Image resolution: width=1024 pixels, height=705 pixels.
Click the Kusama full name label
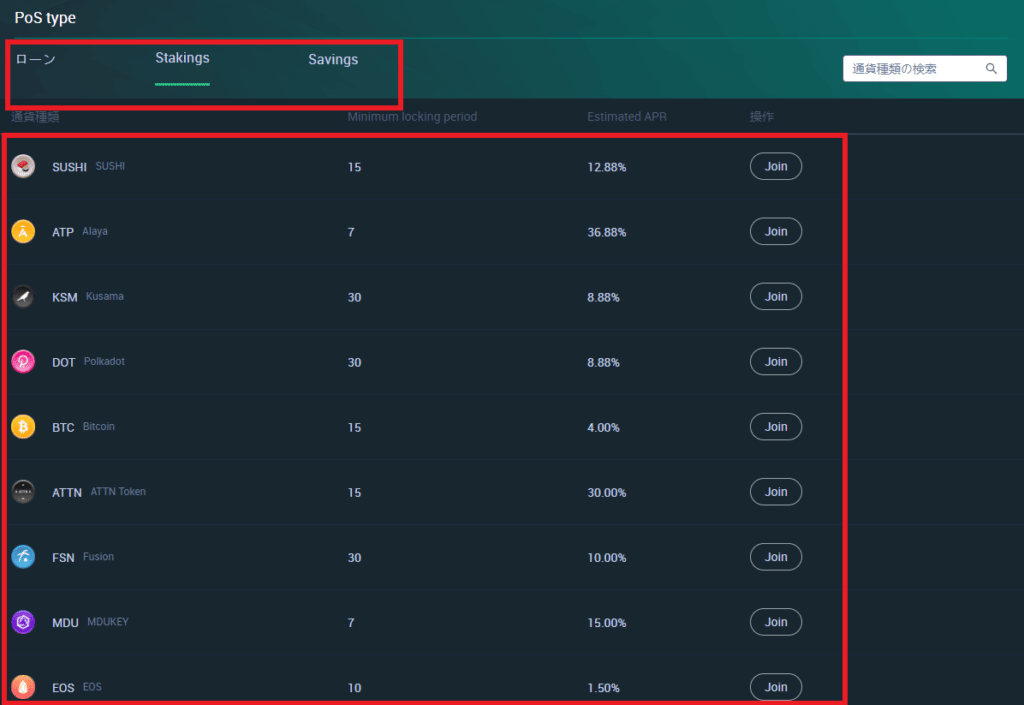click(104, 296)
